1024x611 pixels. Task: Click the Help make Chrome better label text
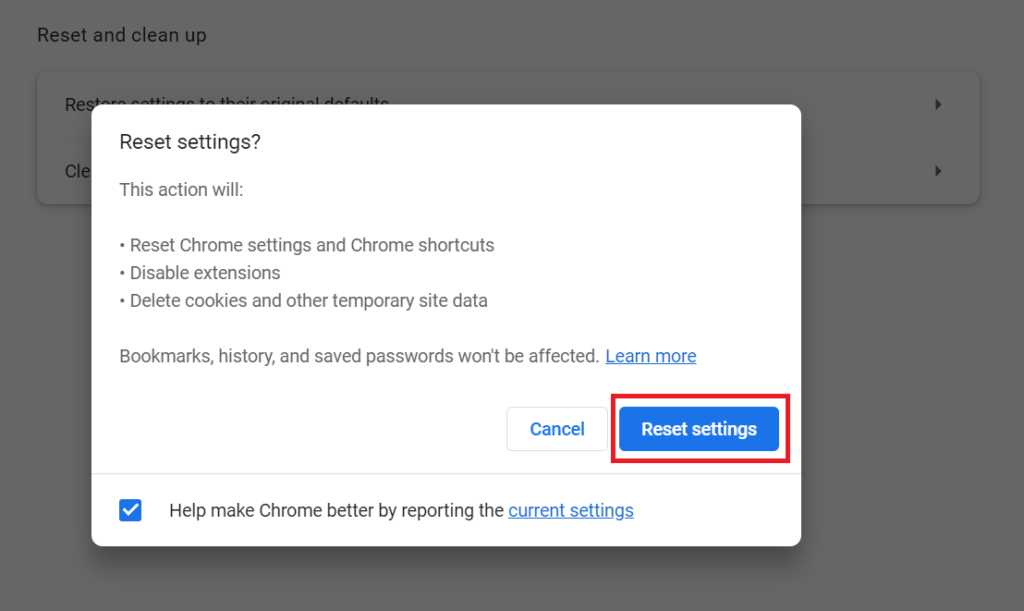click(x=336, y=510)
